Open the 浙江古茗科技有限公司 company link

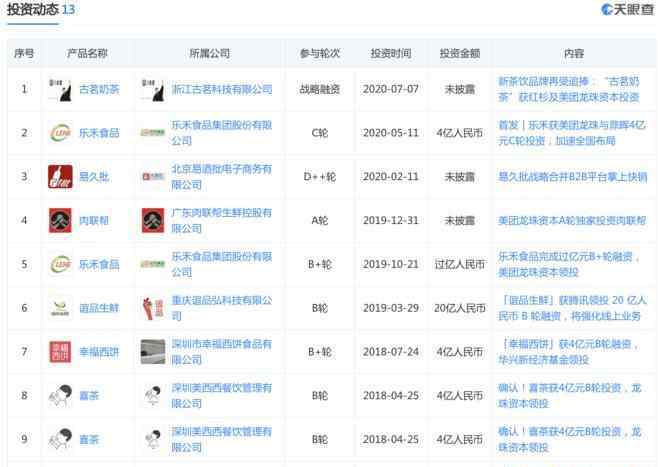click(222, 89)
